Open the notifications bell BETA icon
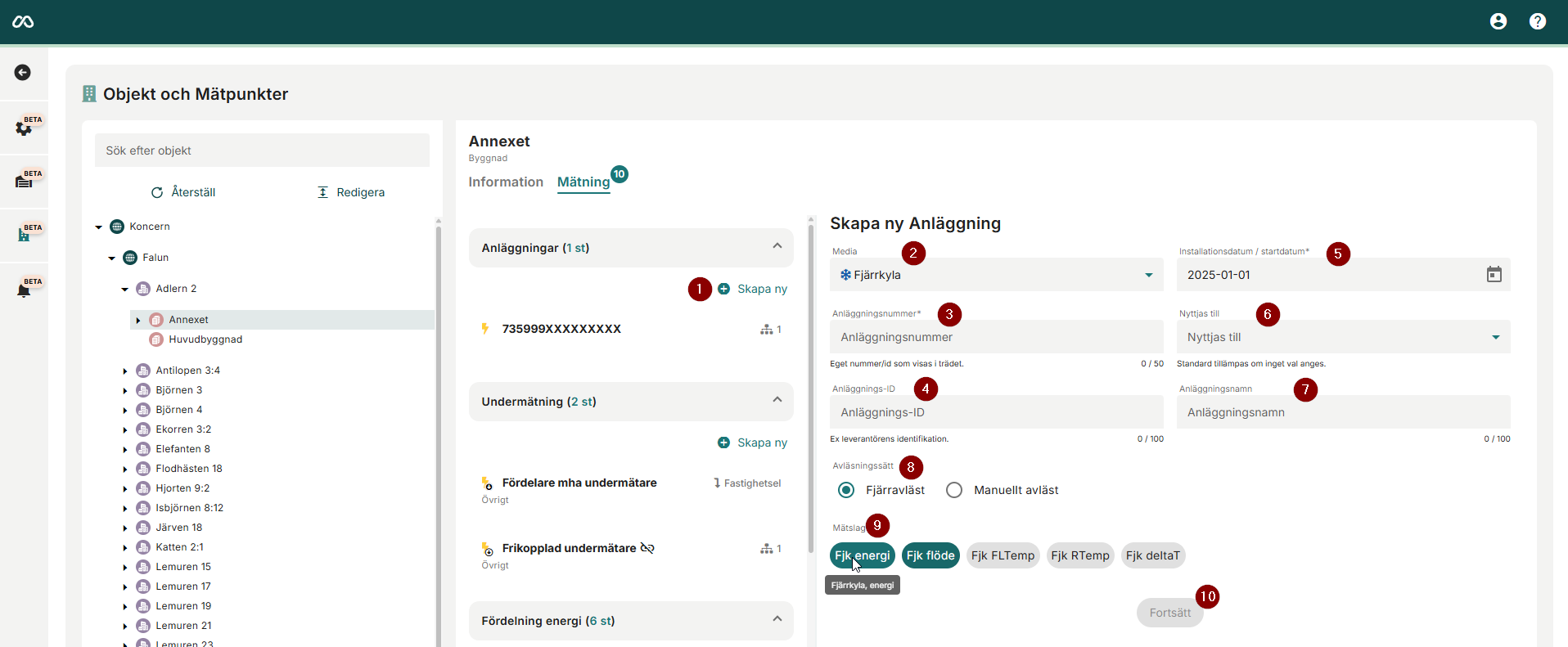Viewport: 1568px width, 647px height. pyautogui.click(x=25, y=290)
